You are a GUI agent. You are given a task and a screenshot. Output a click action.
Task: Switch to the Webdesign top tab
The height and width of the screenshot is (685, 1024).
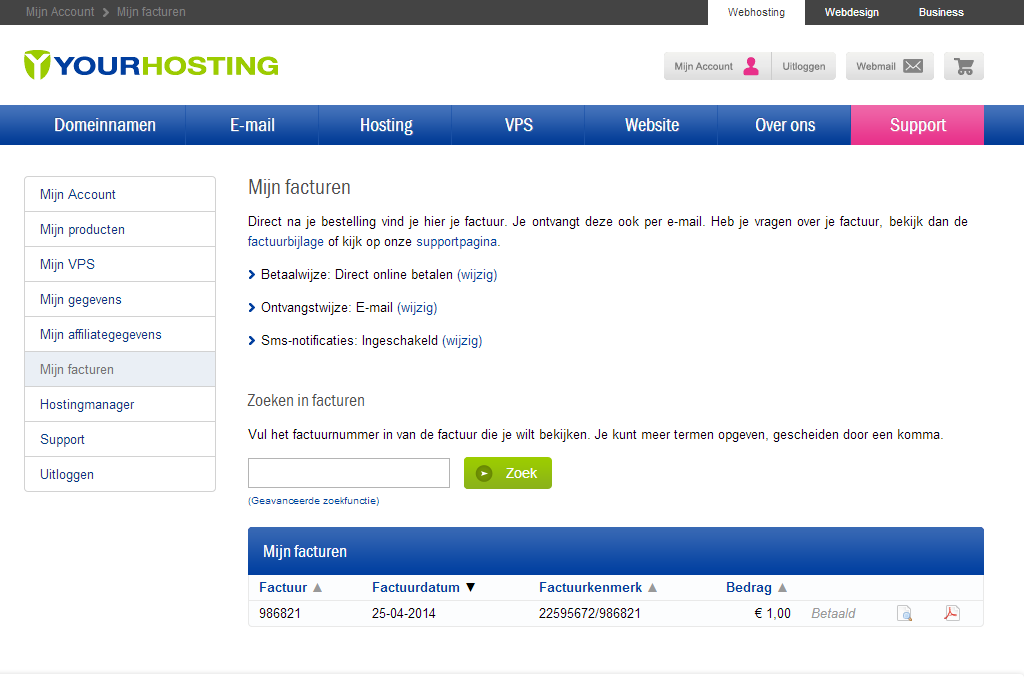(850, 12)
